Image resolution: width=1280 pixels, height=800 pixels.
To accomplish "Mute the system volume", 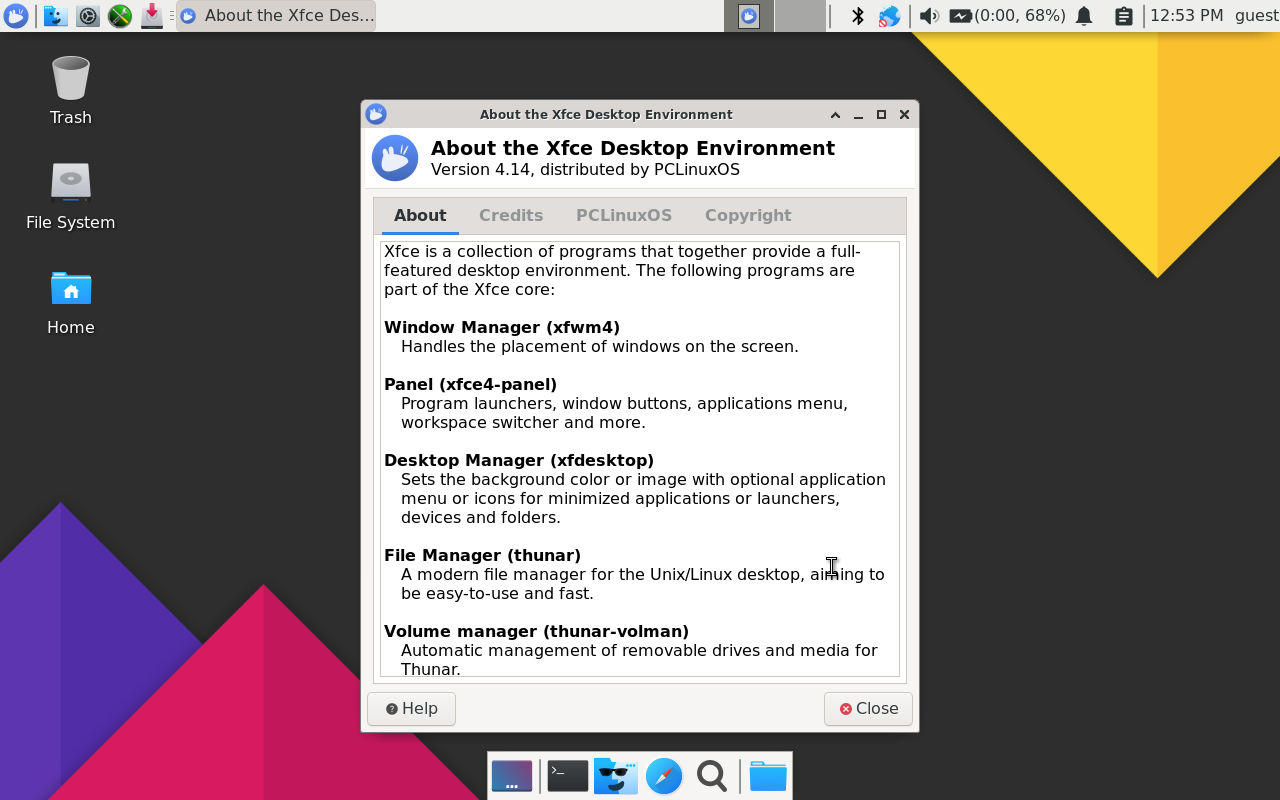I will coord(928,16).
